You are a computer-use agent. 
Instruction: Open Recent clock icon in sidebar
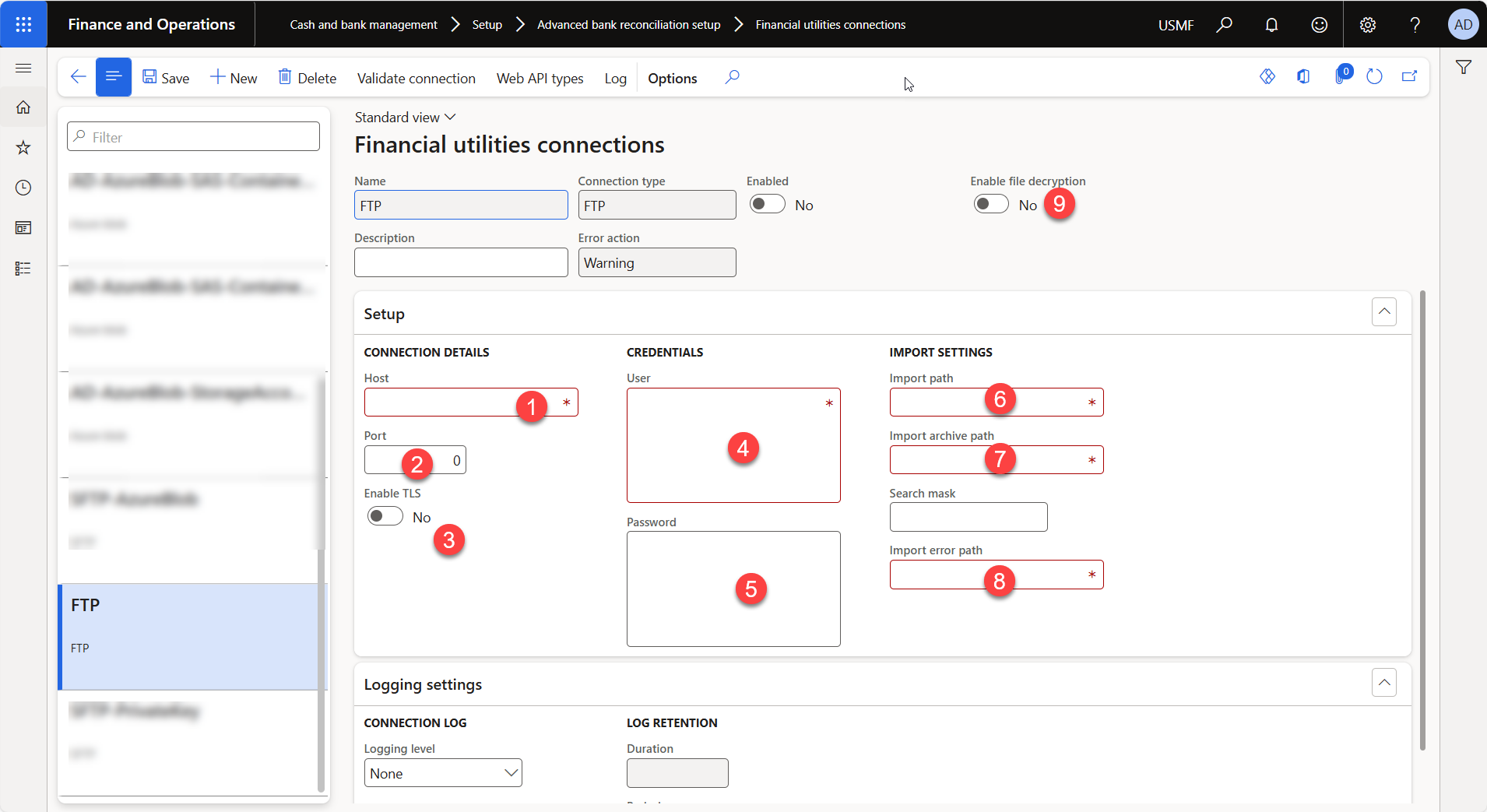coord(23,188)
